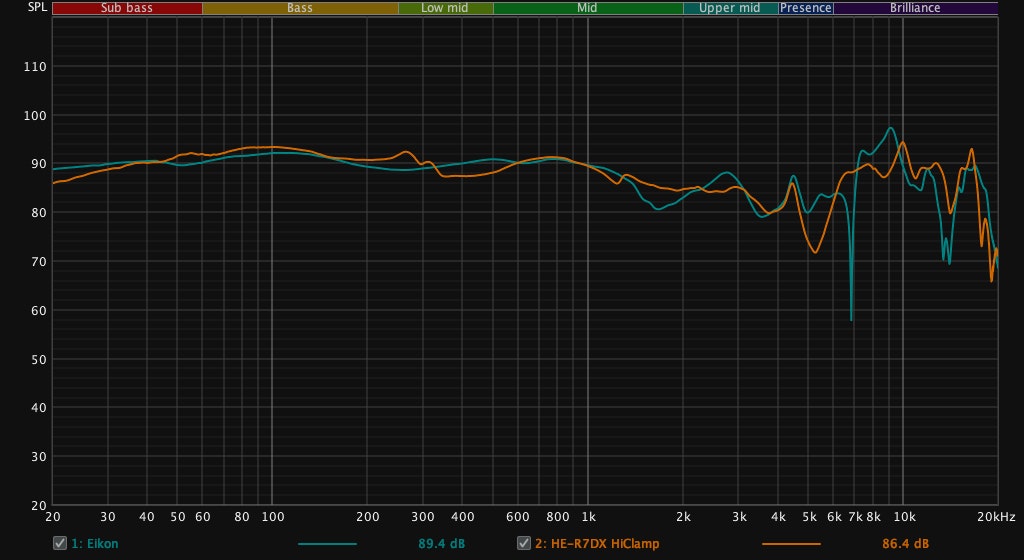Select the Brilliance band label

point(915,8)
